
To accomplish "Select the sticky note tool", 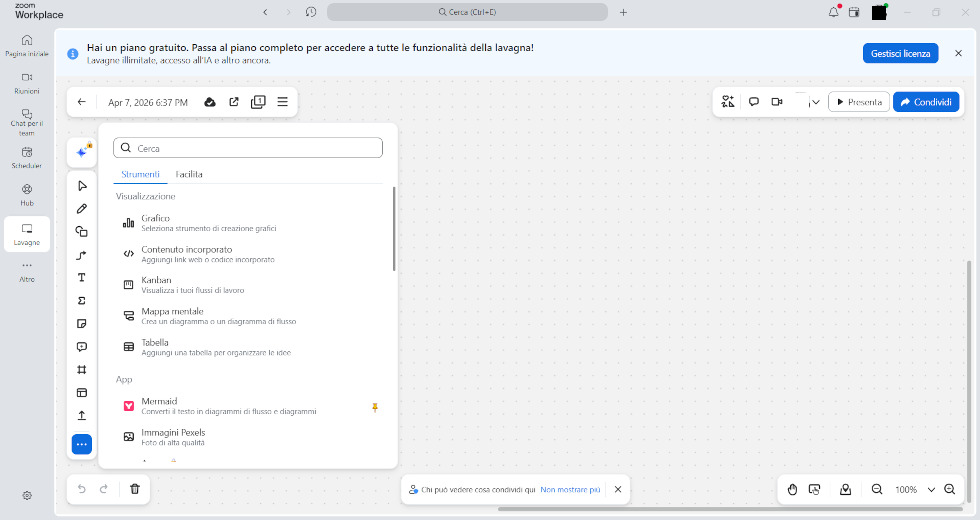I will (x=82, y=324).
